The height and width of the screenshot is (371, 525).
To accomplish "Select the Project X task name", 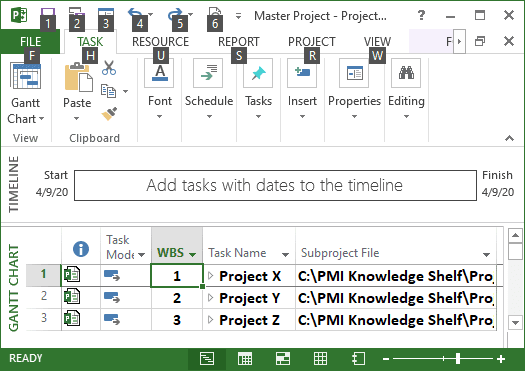I will pos(250,276).
